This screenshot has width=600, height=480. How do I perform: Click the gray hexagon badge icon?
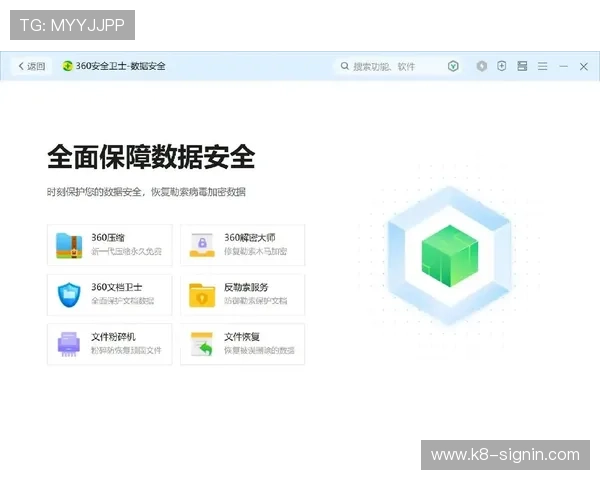click(x=481, y=66)
